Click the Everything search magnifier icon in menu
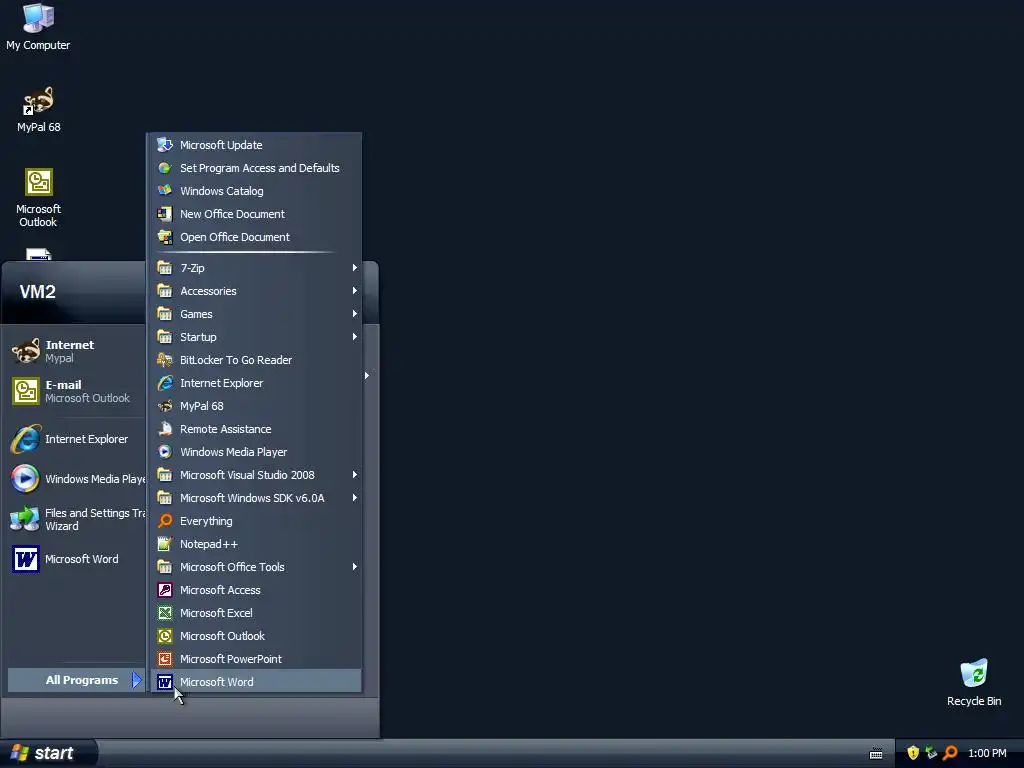Viewport: 1024px width, 768px height. pyautogui.click(x=165, y=520)
